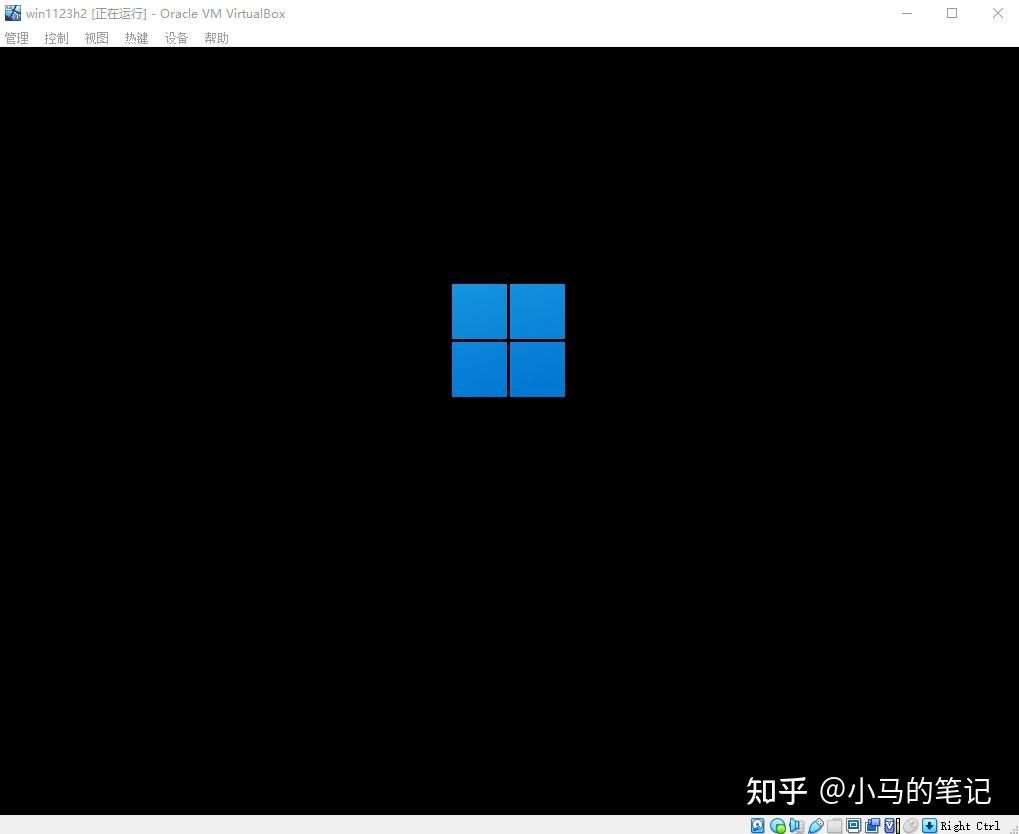Click the mouse integration status icon
Viewport: 1019px width, 834px height.
point(909,826)
